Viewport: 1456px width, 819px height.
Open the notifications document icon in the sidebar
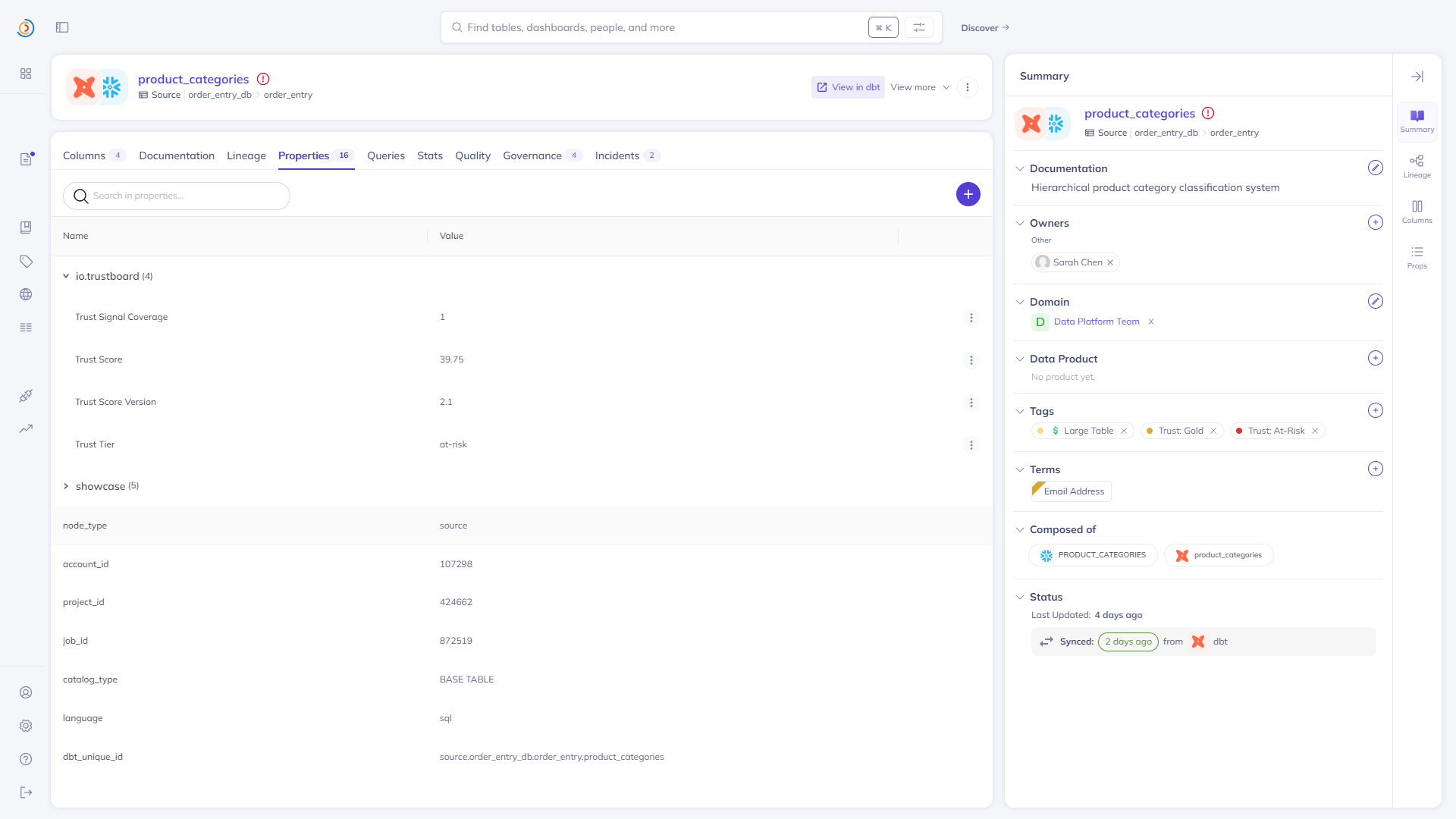pos(26,159)
